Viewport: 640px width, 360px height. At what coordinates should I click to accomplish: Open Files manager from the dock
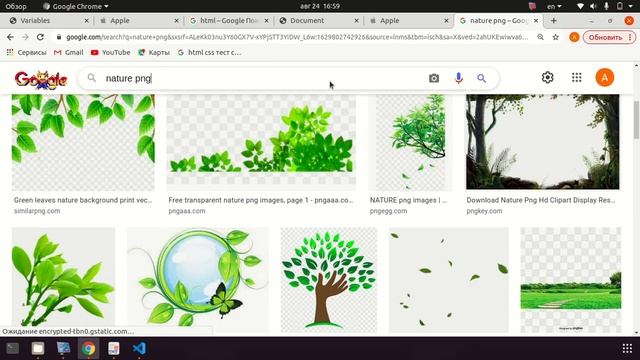[38, 348]
